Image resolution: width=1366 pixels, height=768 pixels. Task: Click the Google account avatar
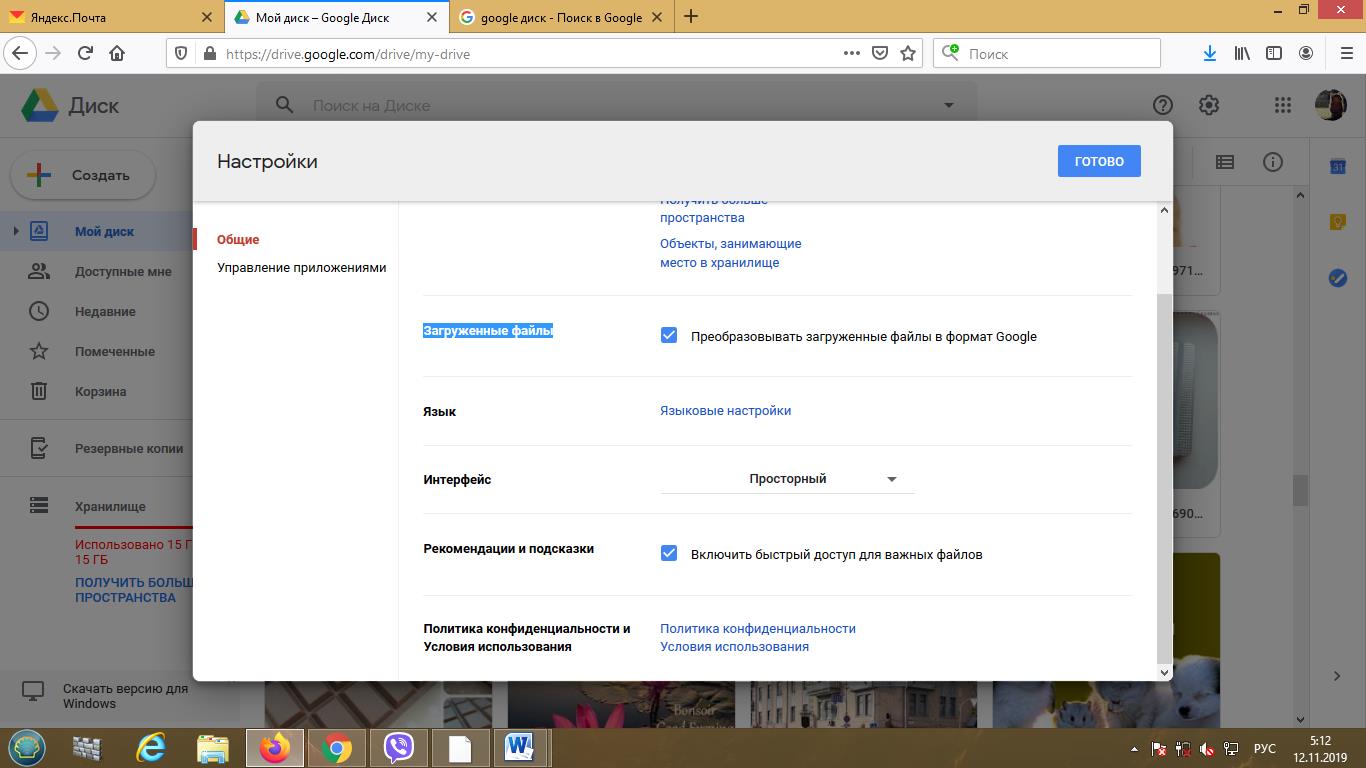(1330, 105)
